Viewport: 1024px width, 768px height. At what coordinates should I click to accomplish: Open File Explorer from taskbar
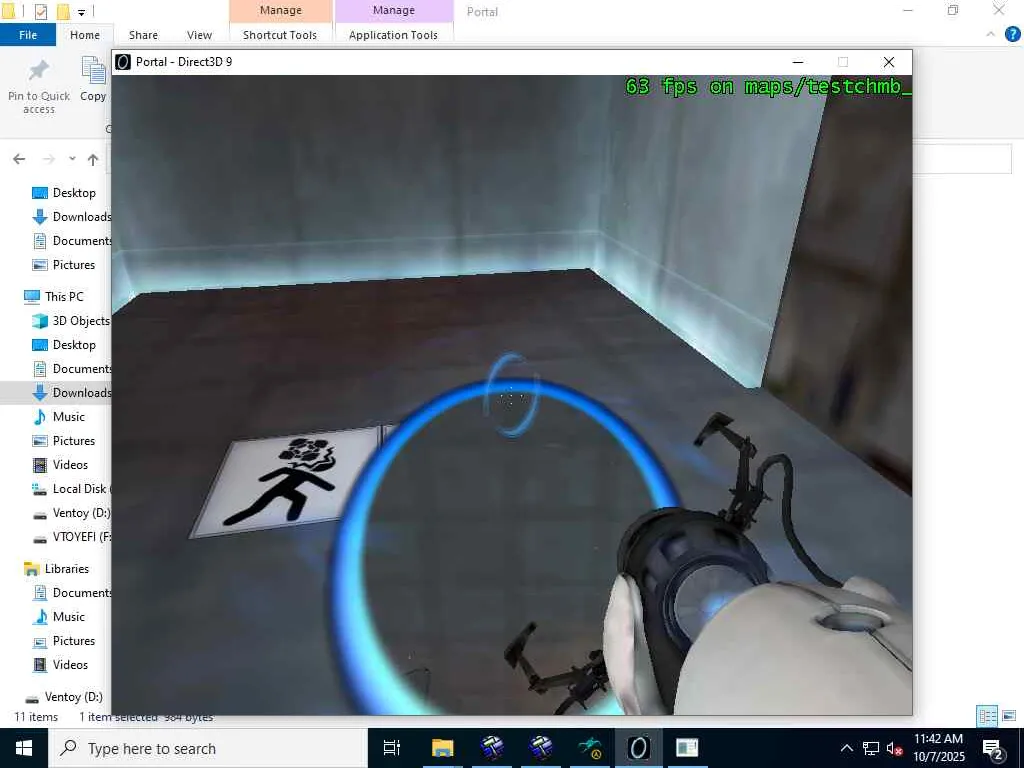(442, 748)
